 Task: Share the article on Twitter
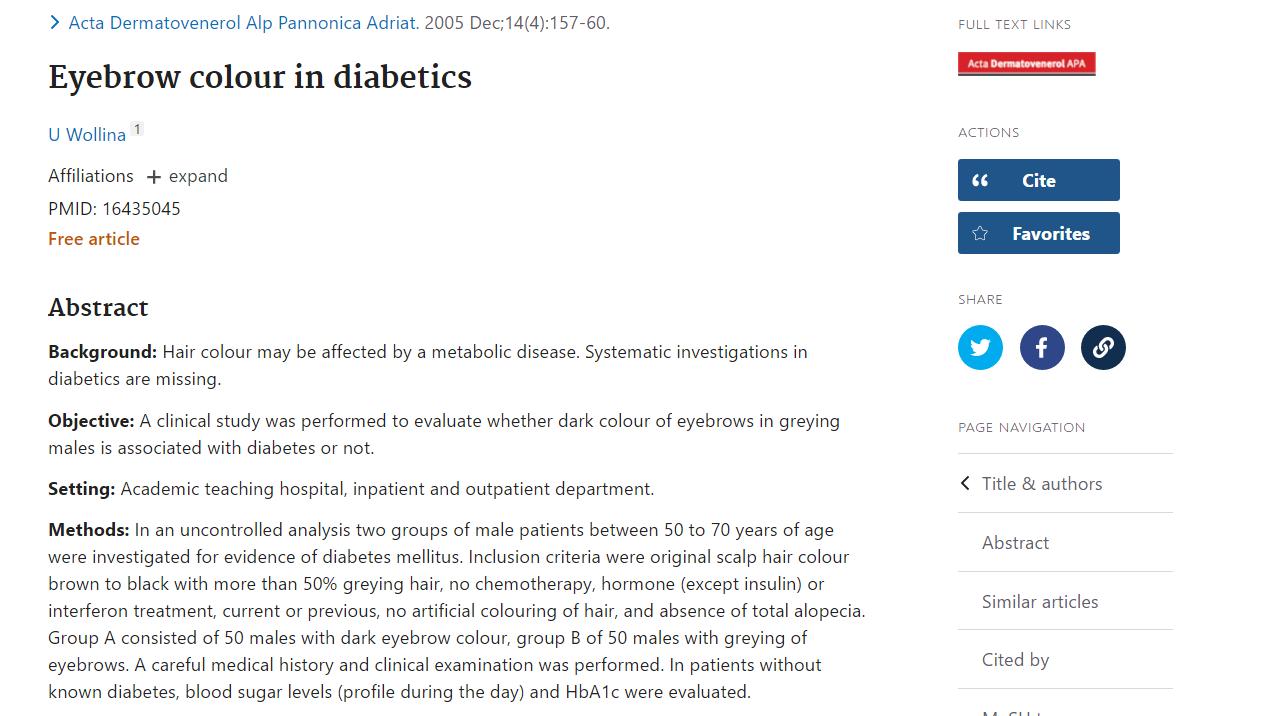click(x=980, y=348)
